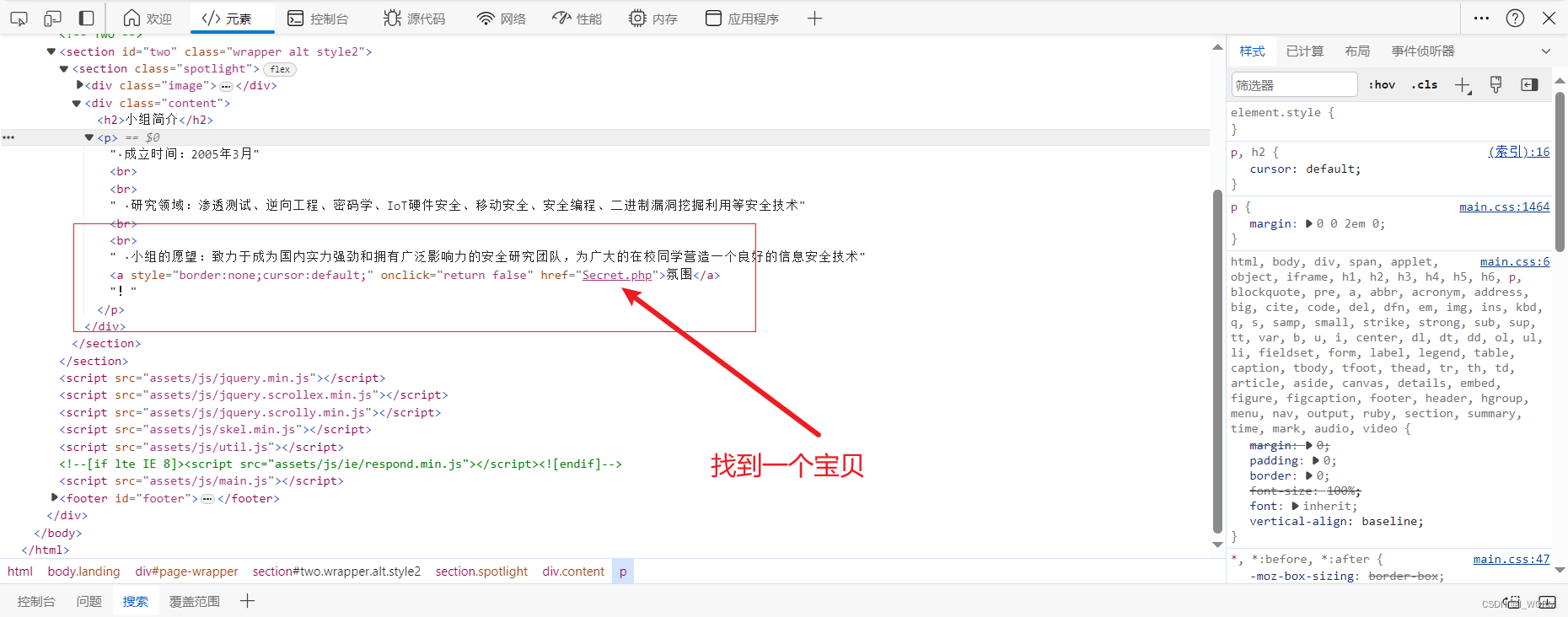Collapse section.spotlight tree node

63,69
